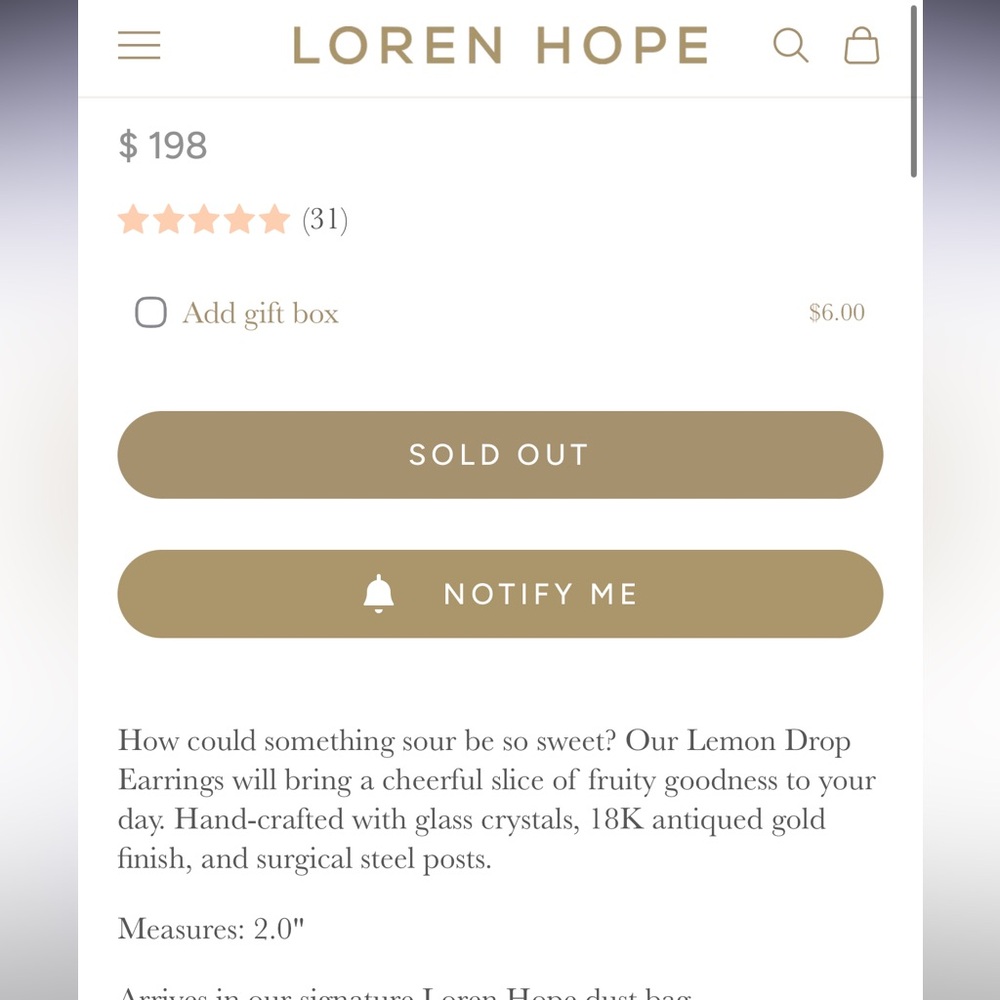1000x1000 pixels.
Task: Click the LOREN HOPE logo
Action: pyautogui.click(x=500, y=45)
